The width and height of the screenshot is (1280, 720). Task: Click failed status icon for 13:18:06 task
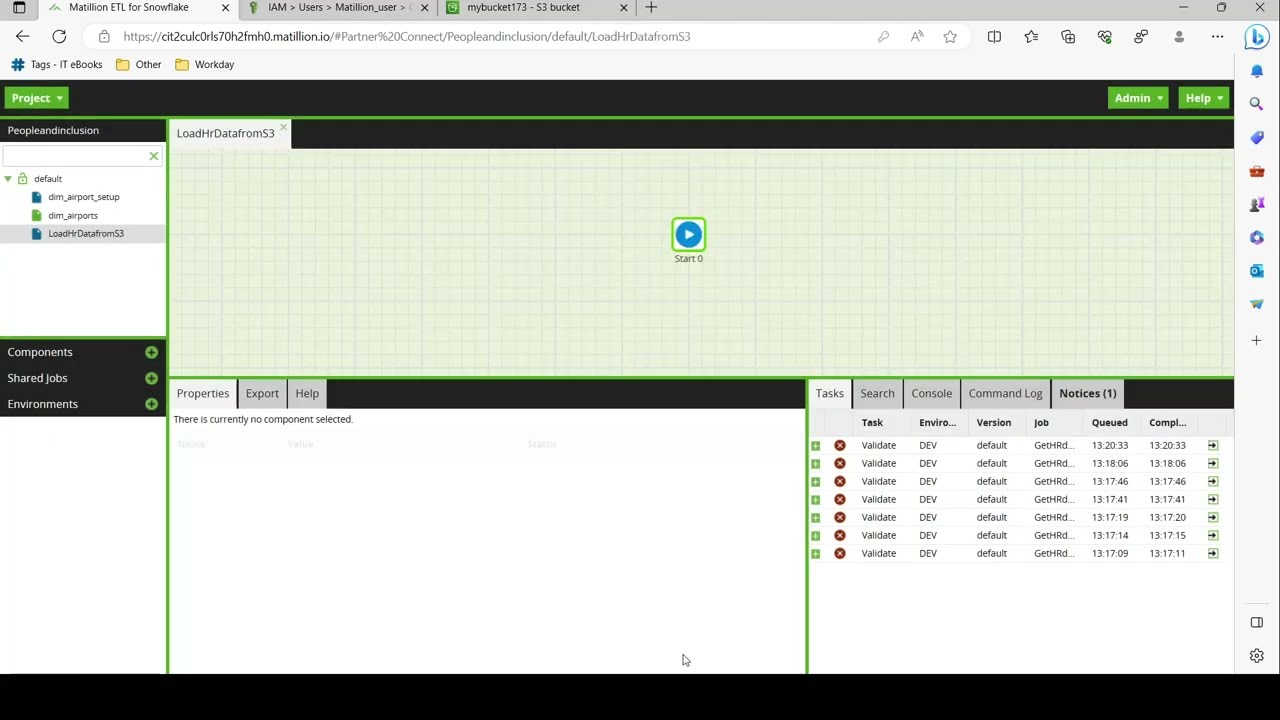pyautogui.click(x=840, y=464)
